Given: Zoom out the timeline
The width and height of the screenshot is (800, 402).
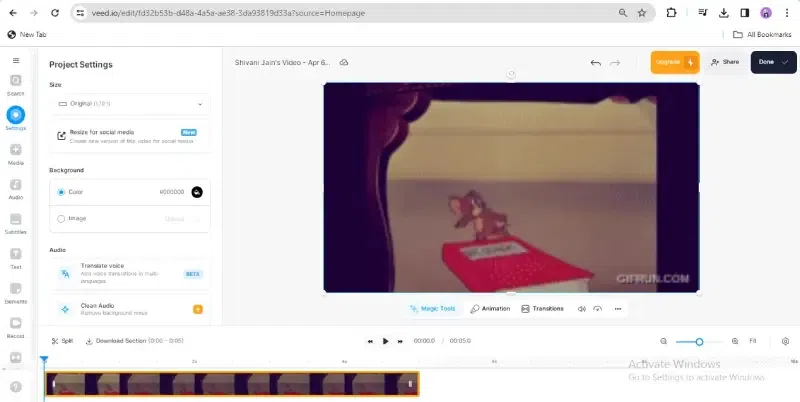Looking at the screenshot, I should pos(663,341).
